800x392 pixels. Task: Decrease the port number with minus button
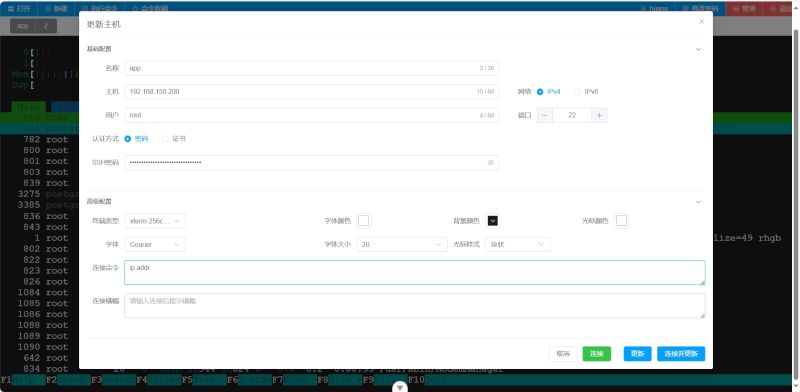(545, 115)
